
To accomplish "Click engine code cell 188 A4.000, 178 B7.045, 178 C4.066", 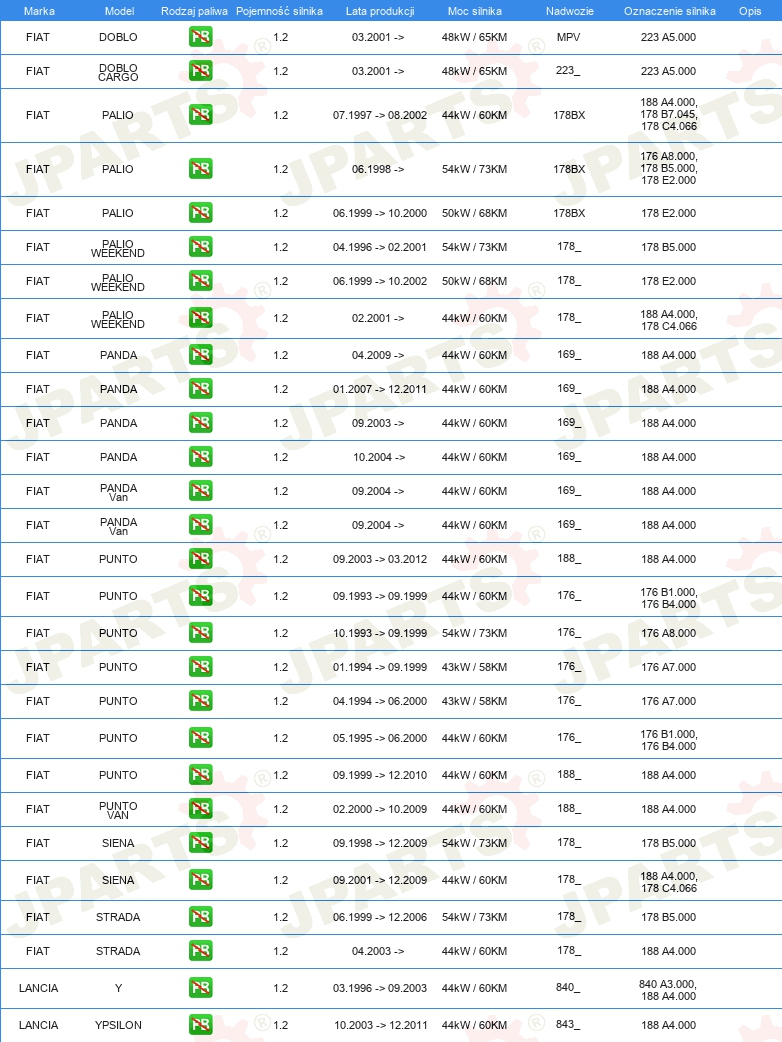I will [x=669, y=115].
